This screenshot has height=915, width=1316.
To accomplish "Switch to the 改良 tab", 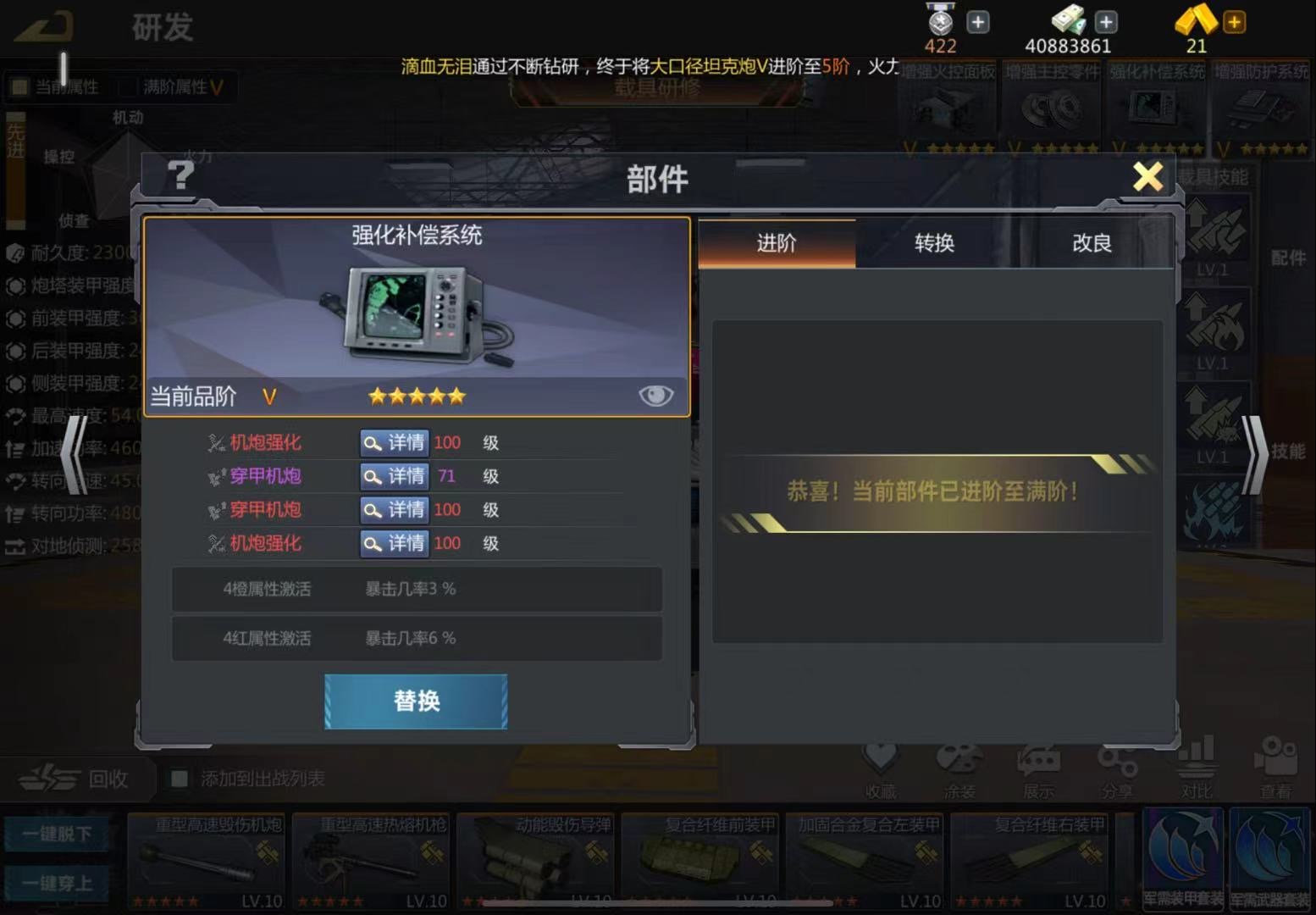I will 1092,243.
